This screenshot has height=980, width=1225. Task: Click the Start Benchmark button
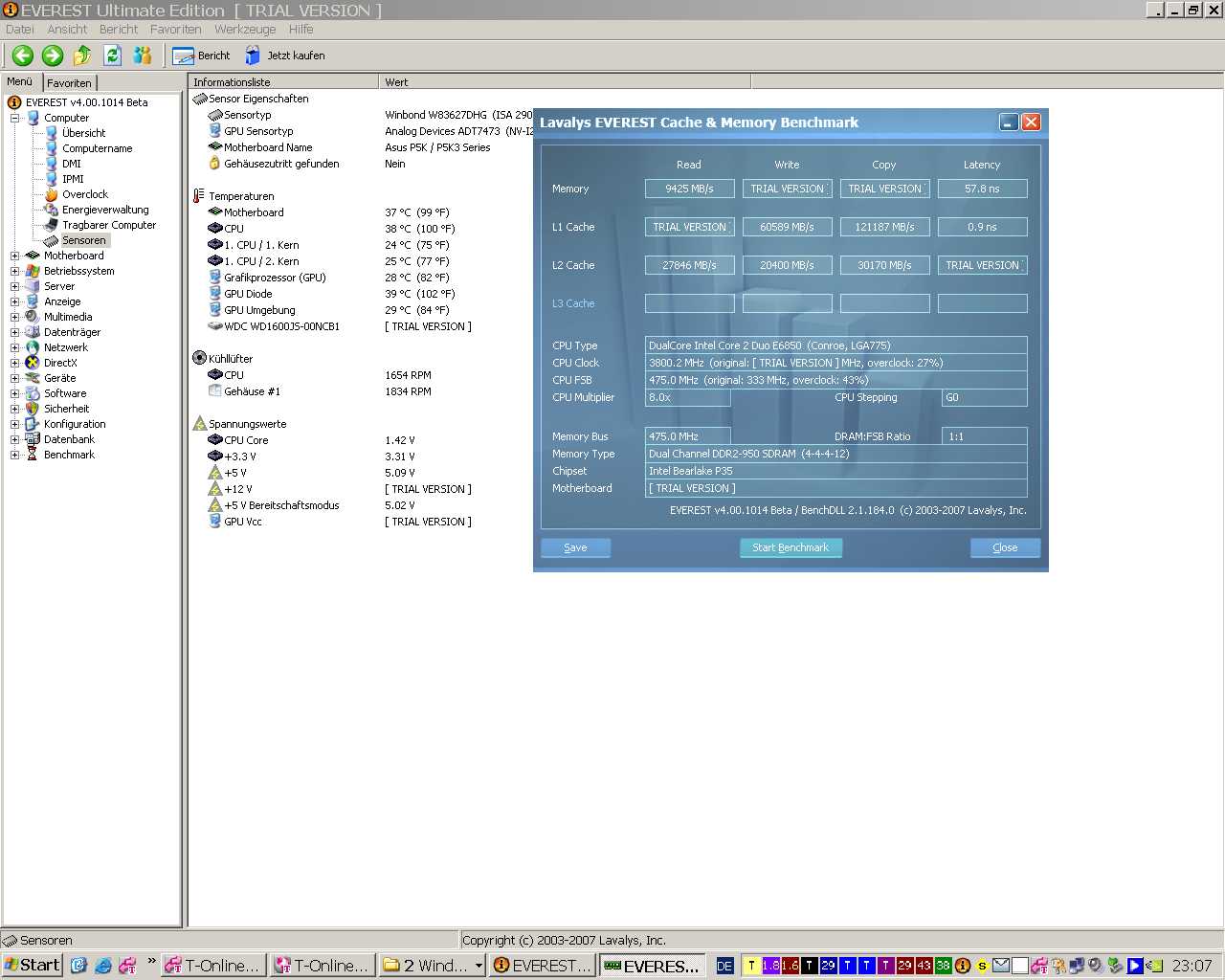tap(791, 547)
